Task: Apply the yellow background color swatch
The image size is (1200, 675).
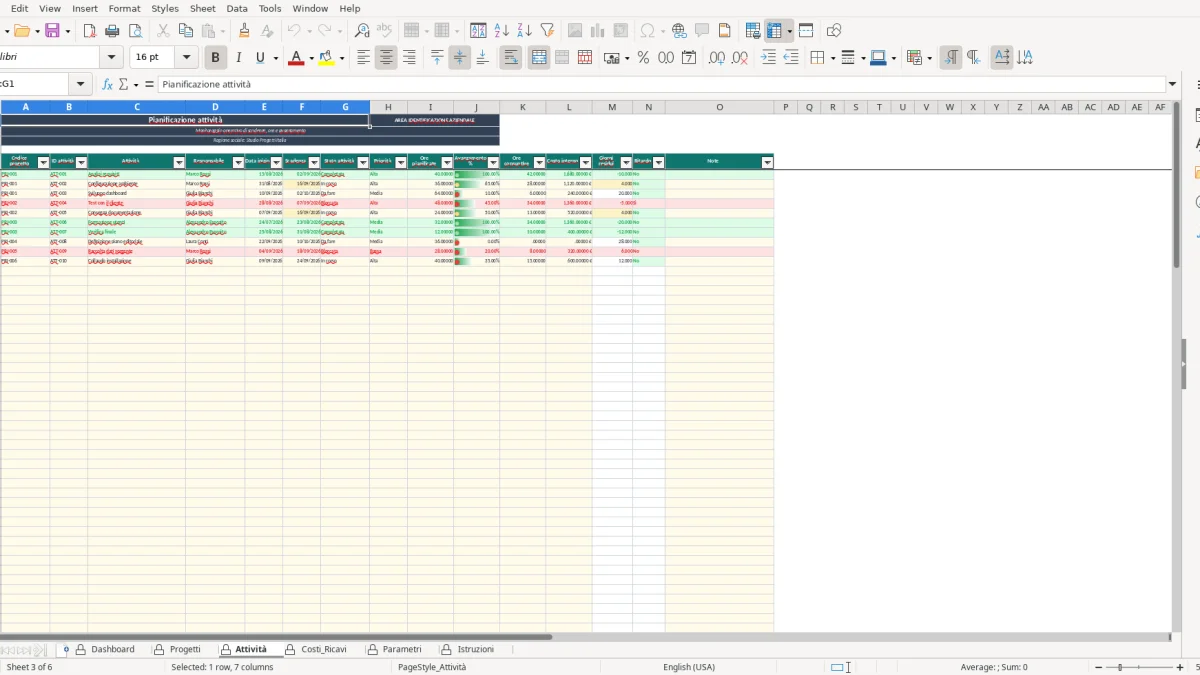Action: [326, 58]
